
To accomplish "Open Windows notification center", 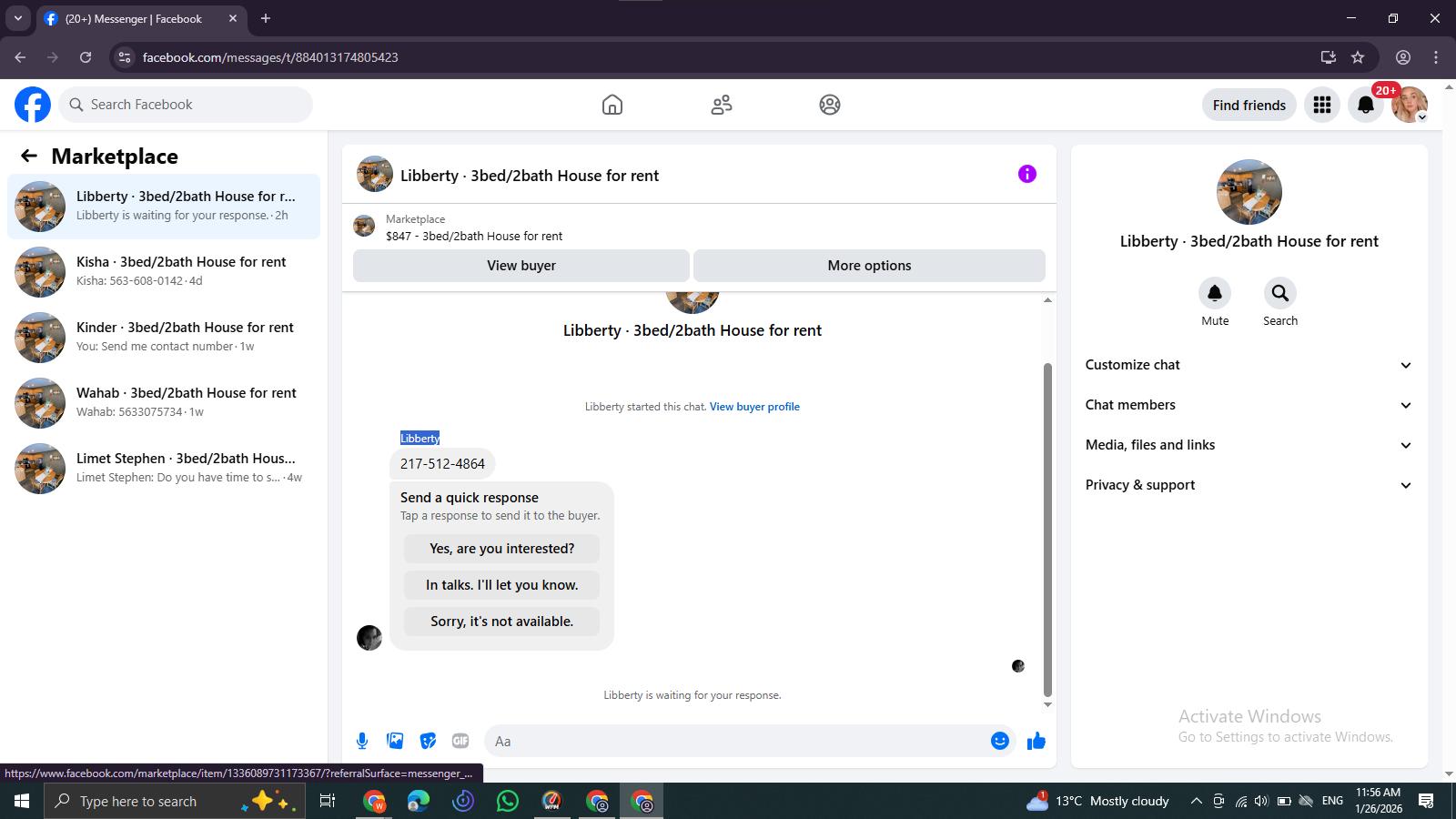I will click(1426, 801).
